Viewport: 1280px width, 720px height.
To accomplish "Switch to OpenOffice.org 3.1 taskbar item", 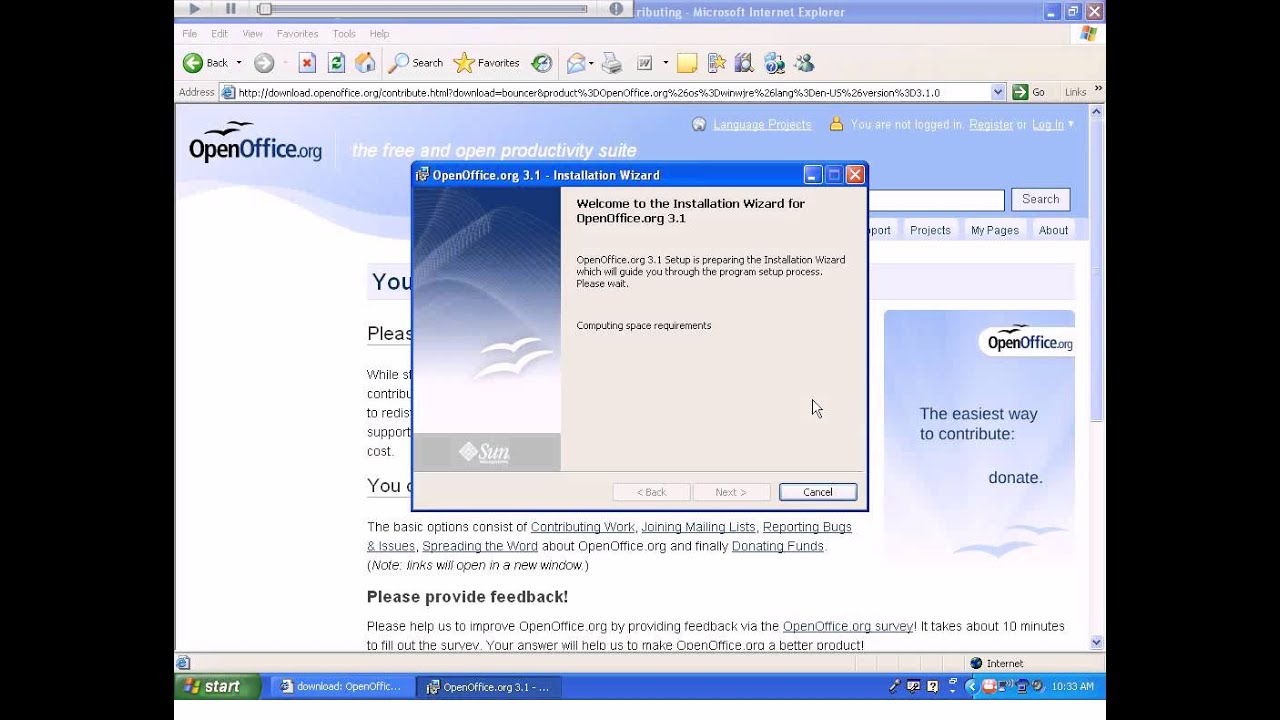I will (x=489, y=687).
